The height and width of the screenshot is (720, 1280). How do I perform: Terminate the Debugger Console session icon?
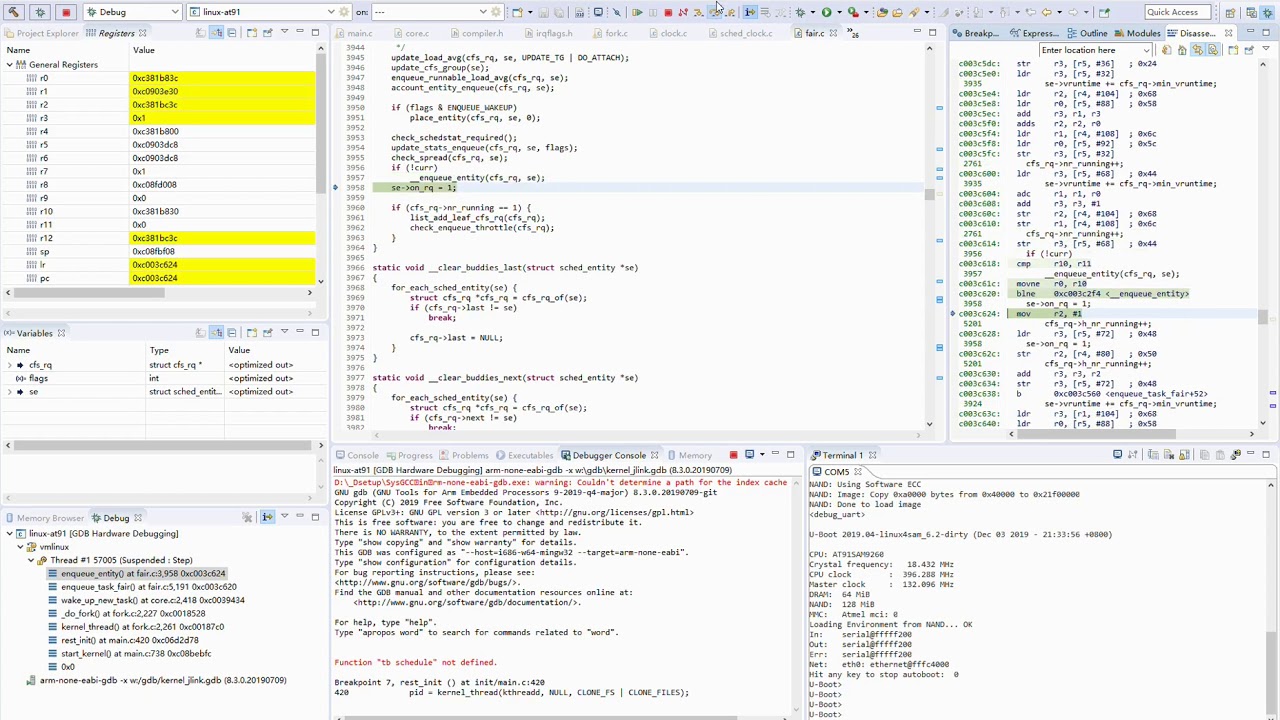click(733, 455)
